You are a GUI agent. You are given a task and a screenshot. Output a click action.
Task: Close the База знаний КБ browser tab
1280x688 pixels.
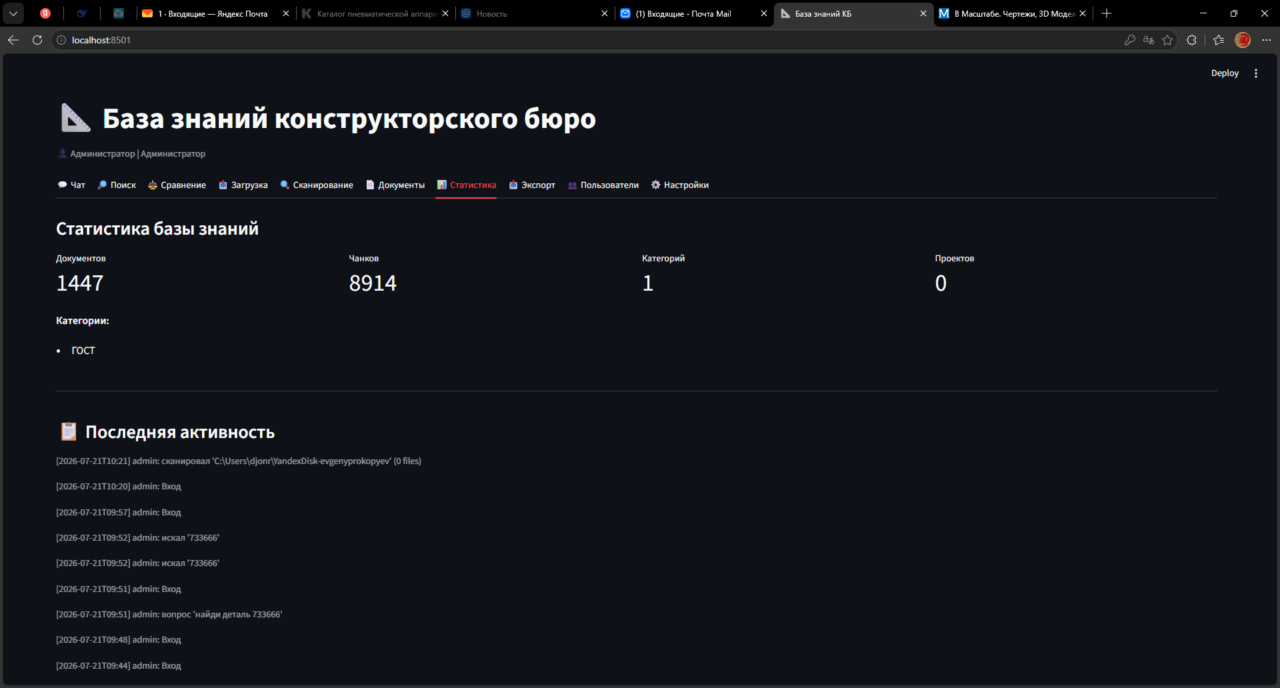tap(923, 14)
